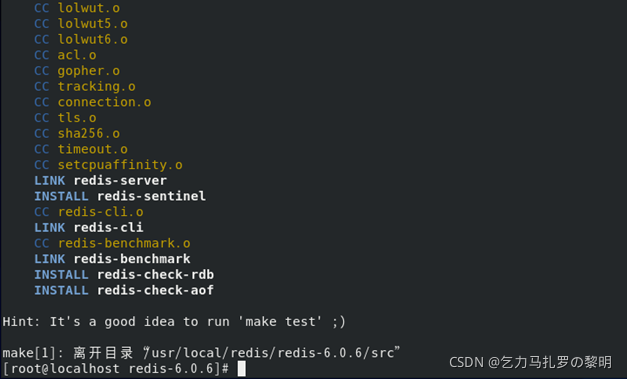Click the setcpuaffinity.o line

[x=108, y=165]
